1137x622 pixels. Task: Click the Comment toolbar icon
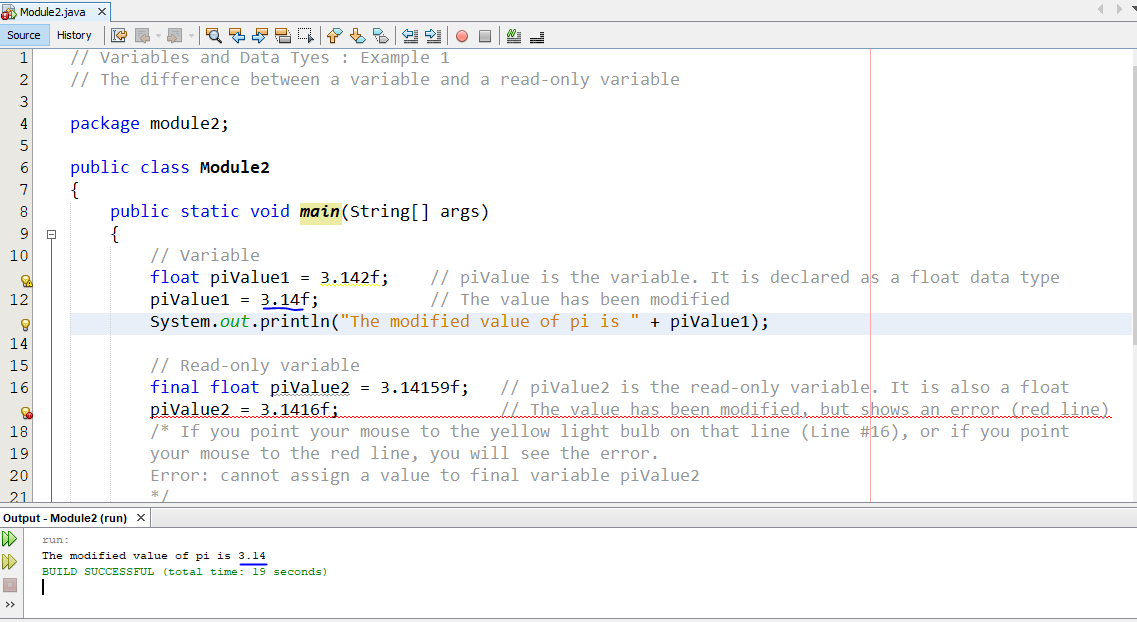click(514, 36)
